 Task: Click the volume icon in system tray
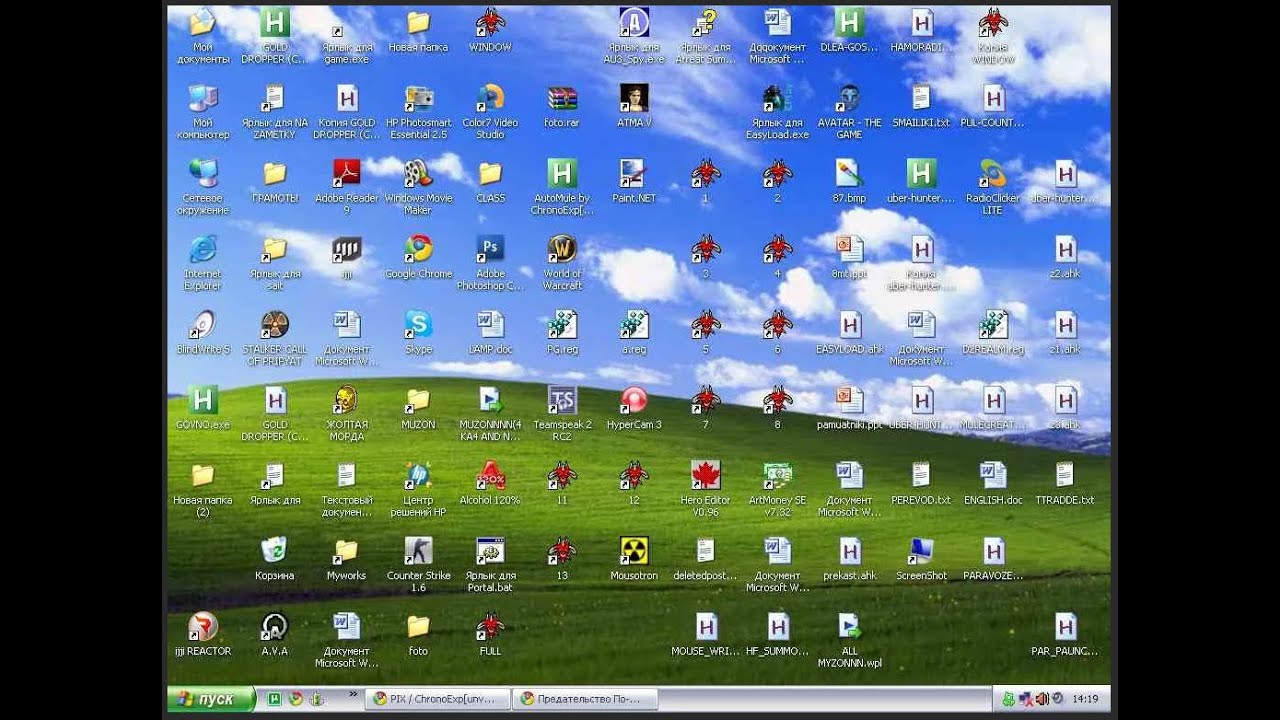coord(1041,699)
